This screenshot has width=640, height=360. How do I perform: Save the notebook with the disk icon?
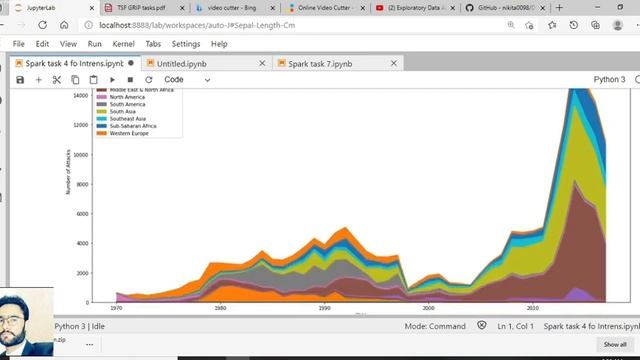(20, 80)
